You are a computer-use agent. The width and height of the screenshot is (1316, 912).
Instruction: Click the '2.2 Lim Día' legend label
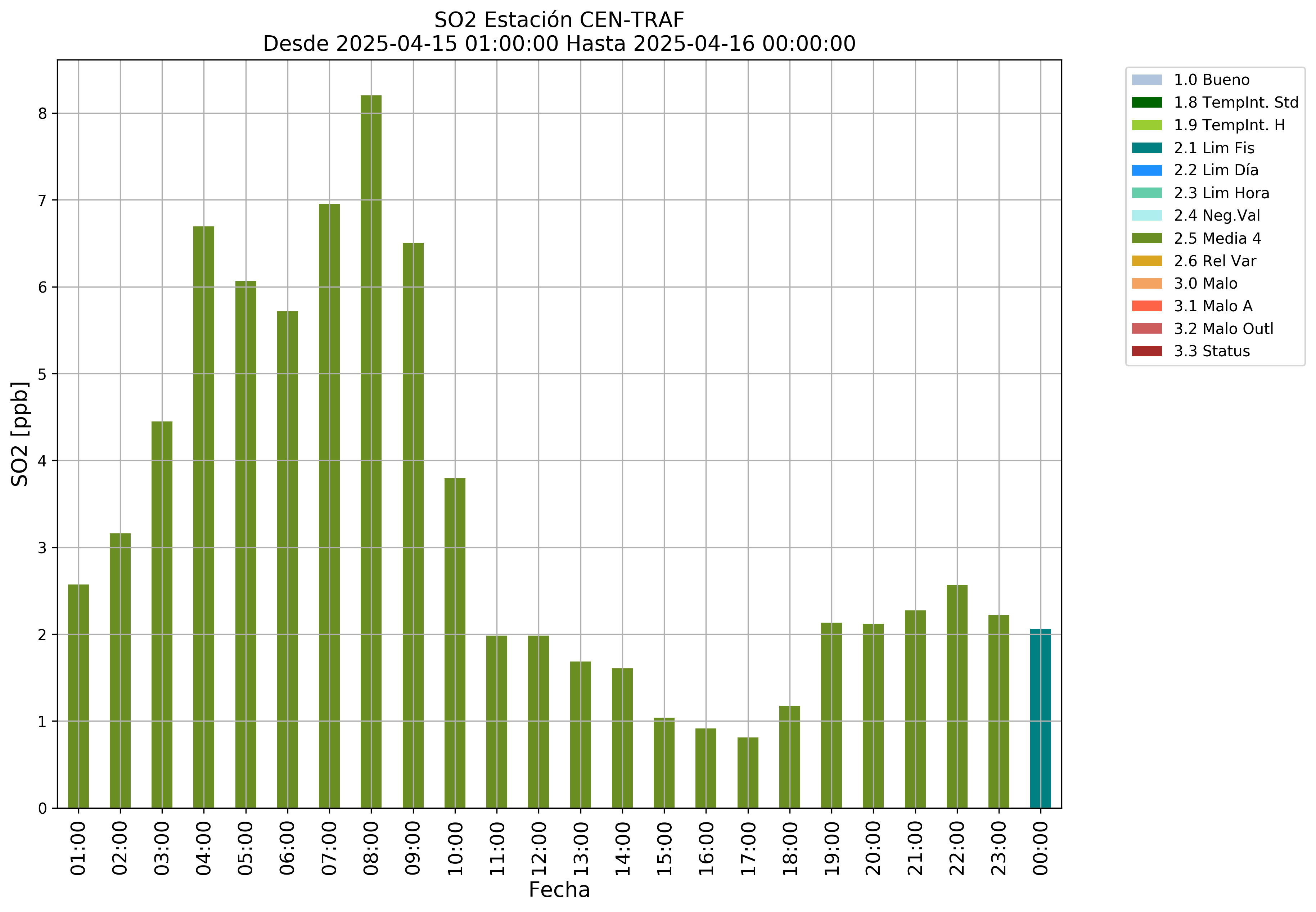coord(1216,170)
